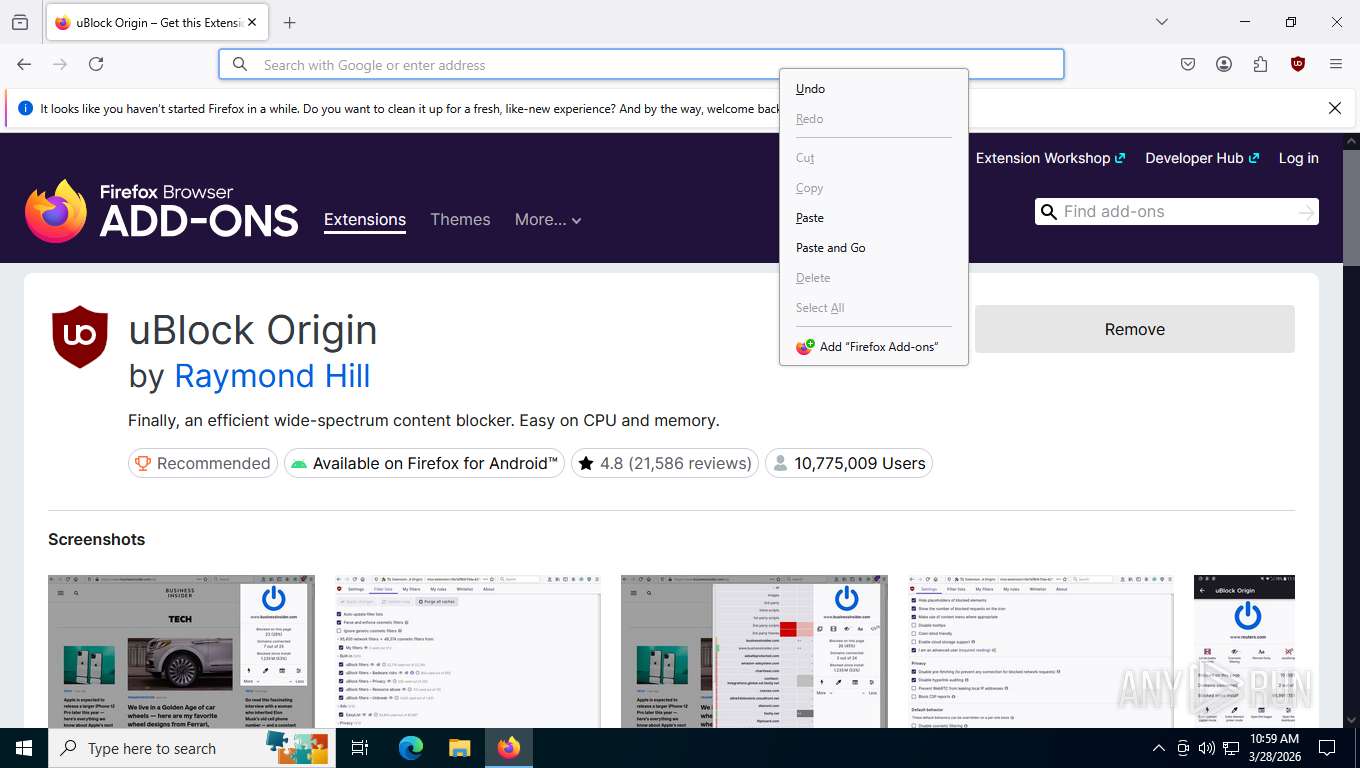Open the Firefox account icon
This screenshot has height=768, width=1360.
point(1224,64)
